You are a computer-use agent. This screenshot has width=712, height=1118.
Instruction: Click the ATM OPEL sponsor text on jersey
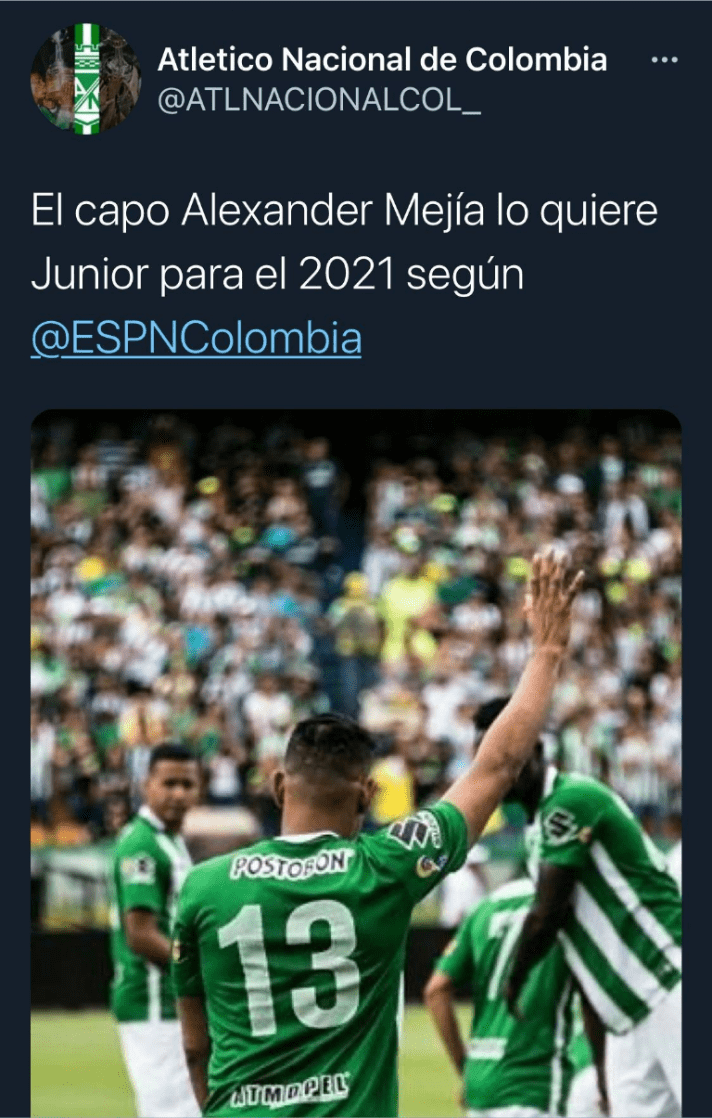290,1091
